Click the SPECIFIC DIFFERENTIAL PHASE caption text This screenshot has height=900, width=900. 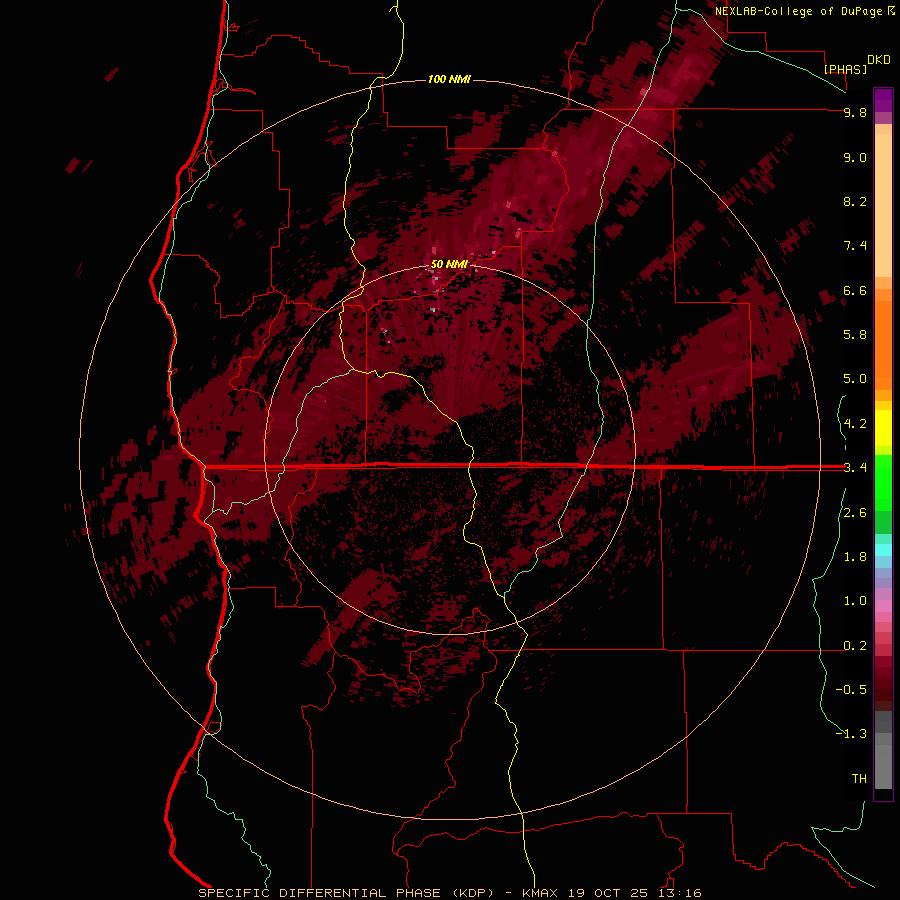(x=320, y=893)
